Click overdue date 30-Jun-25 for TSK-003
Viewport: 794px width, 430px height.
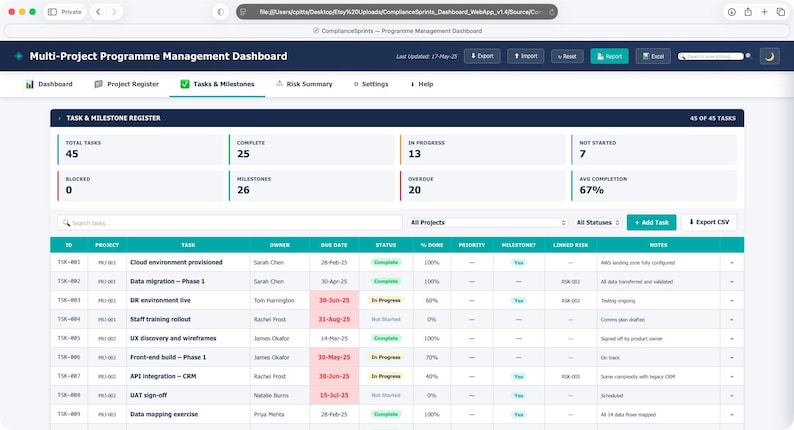pyautogui.click(x=334, y=300)
